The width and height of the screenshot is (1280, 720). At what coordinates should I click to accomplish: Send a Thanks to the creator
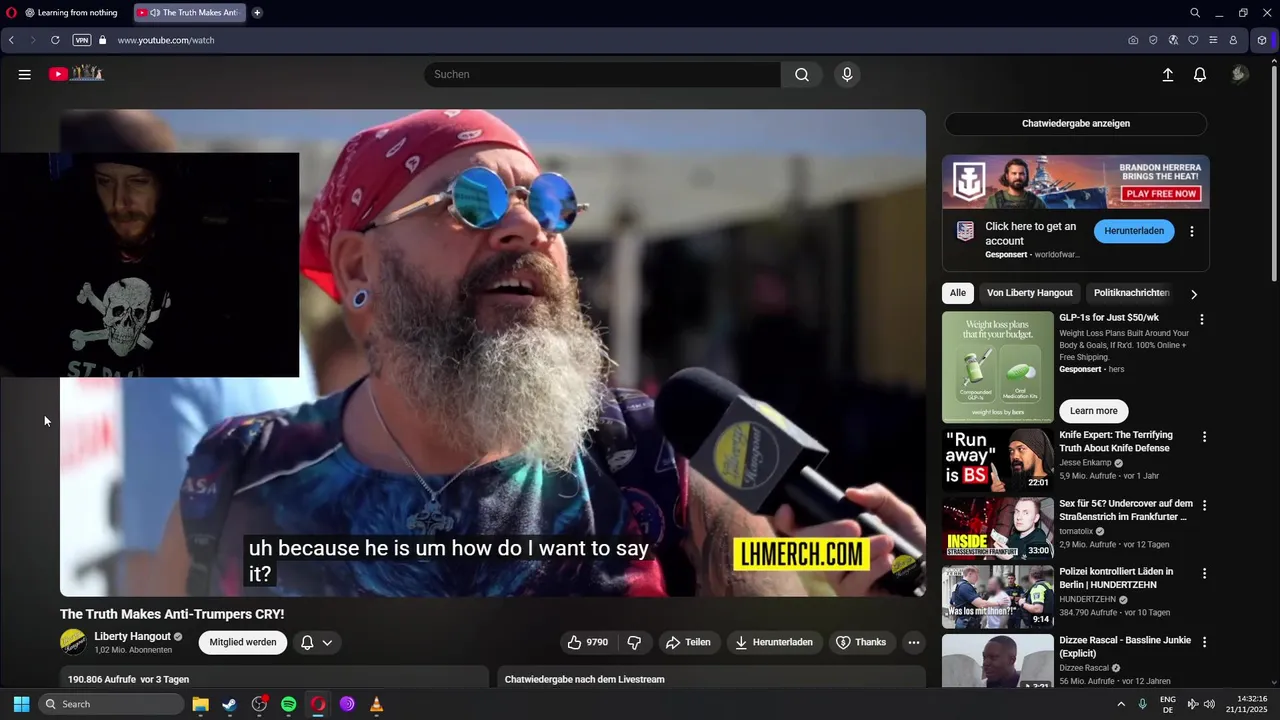(861, 642)
